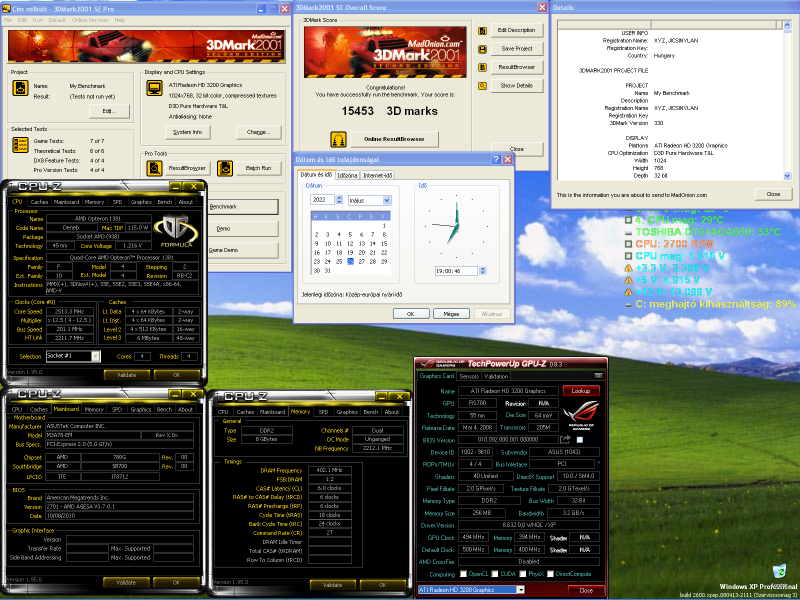Screen dimensions: 800x600
Task: Toggle the CUDA checkbox in GPU-Z
Action: 495,574
